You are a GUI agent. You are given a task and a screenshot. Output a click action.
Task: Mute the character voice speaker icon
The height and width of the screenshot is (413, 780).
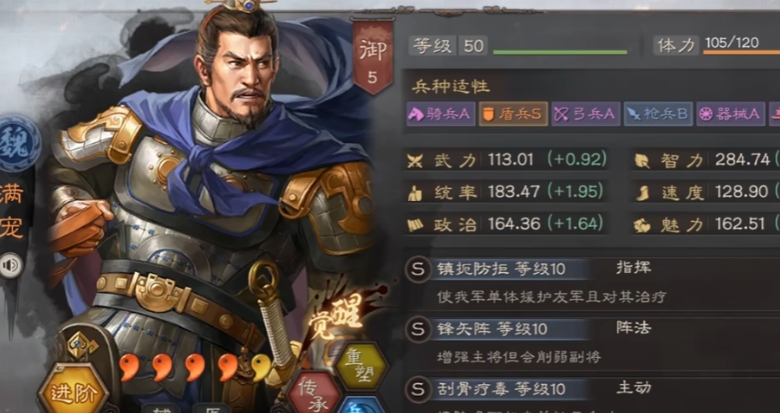coord(11,265)
